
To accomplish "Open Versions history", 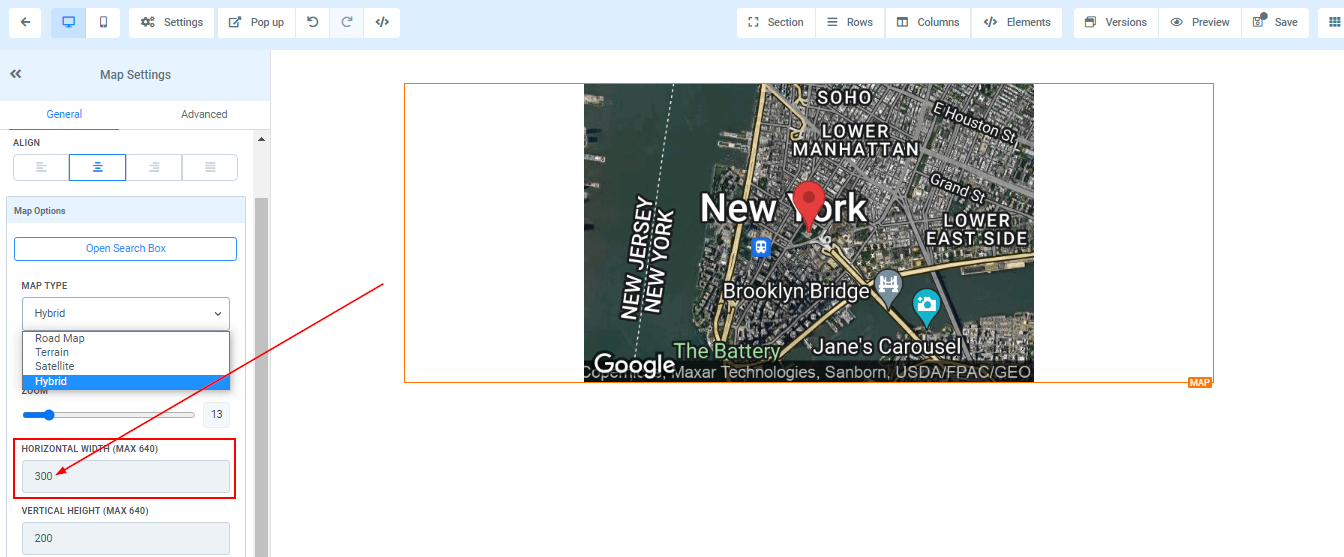I will [1116, 22].
